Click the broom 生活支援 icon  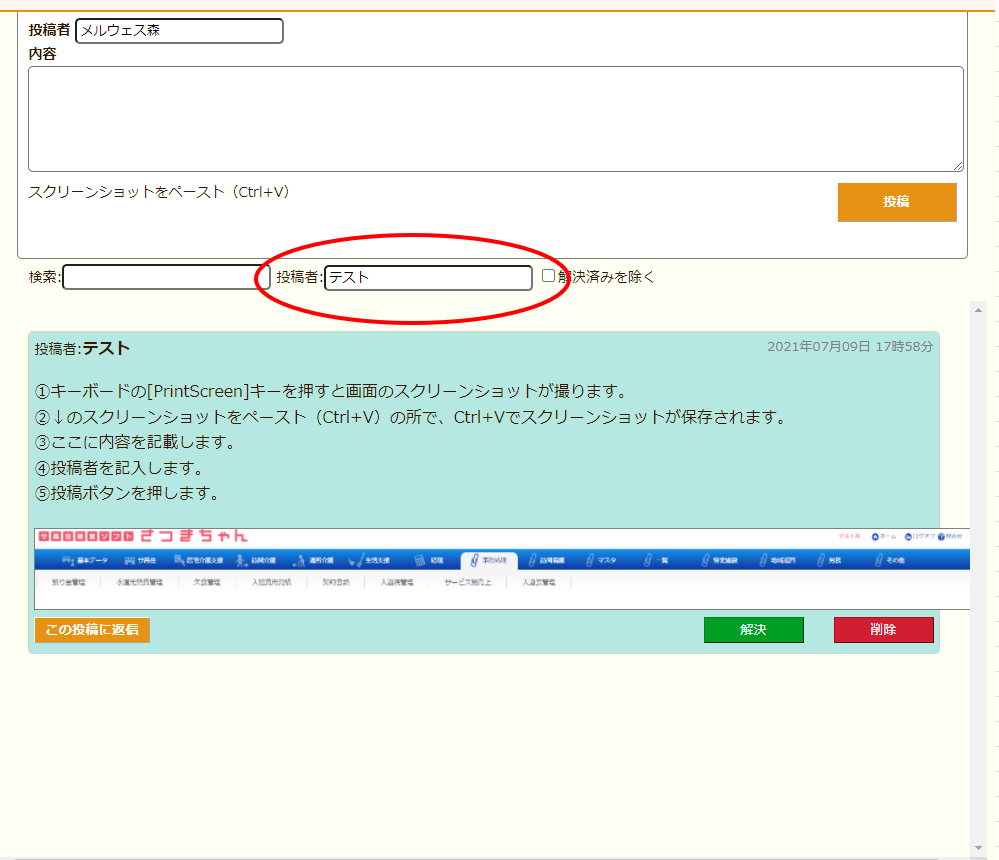click(355, 561)
